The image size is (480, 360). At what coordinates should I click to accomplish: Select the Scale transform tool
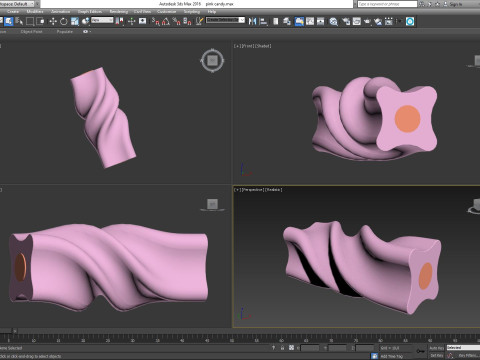(x=75, y=21)
